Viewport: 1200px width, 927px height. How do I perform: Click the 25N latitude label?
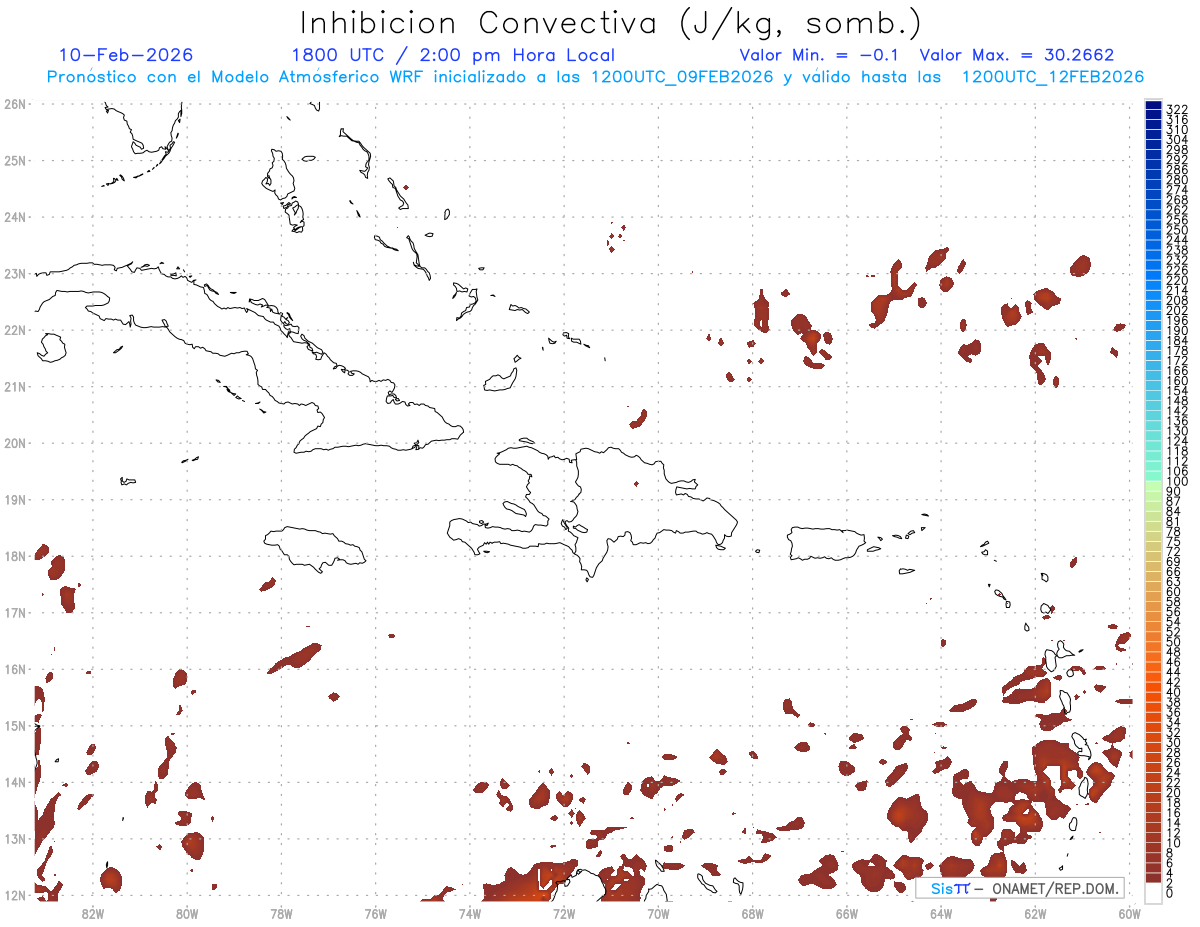click(x=14, y=160)
